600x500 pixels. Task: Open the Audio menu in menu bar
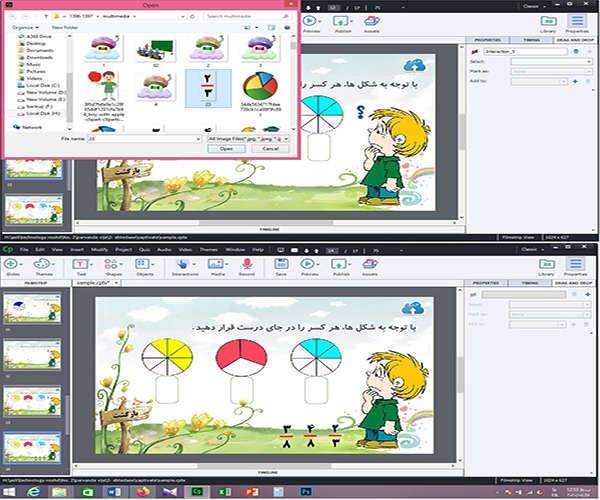click(164, 248)
